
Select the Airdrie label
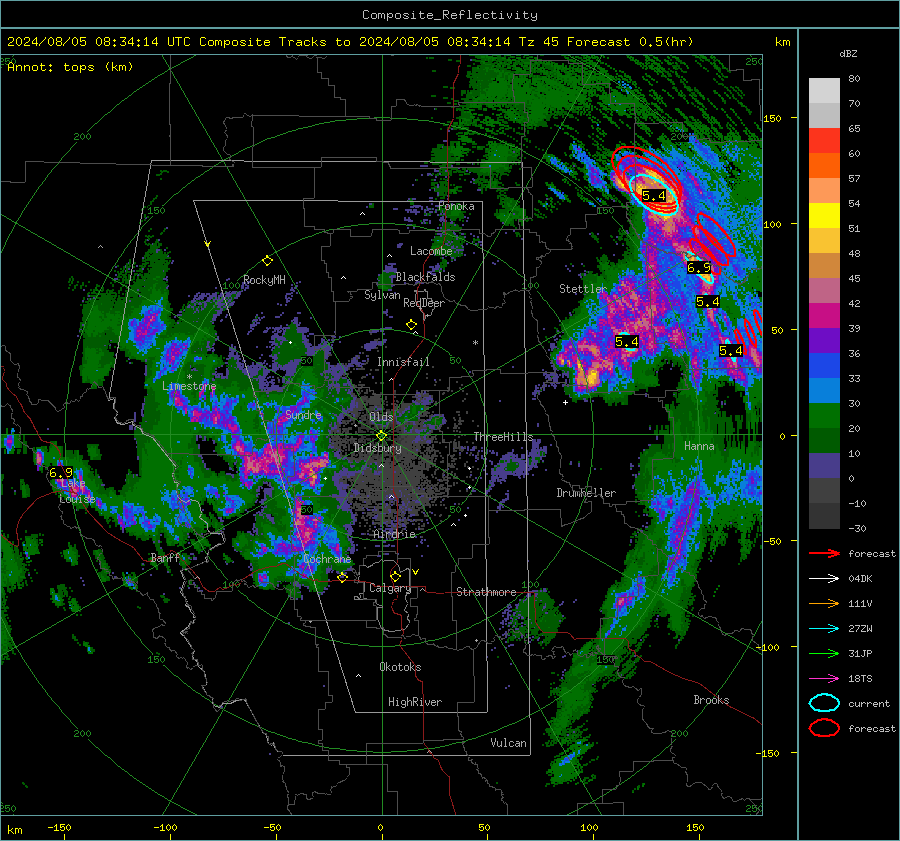pyautogui.click(x=394, y=534)
